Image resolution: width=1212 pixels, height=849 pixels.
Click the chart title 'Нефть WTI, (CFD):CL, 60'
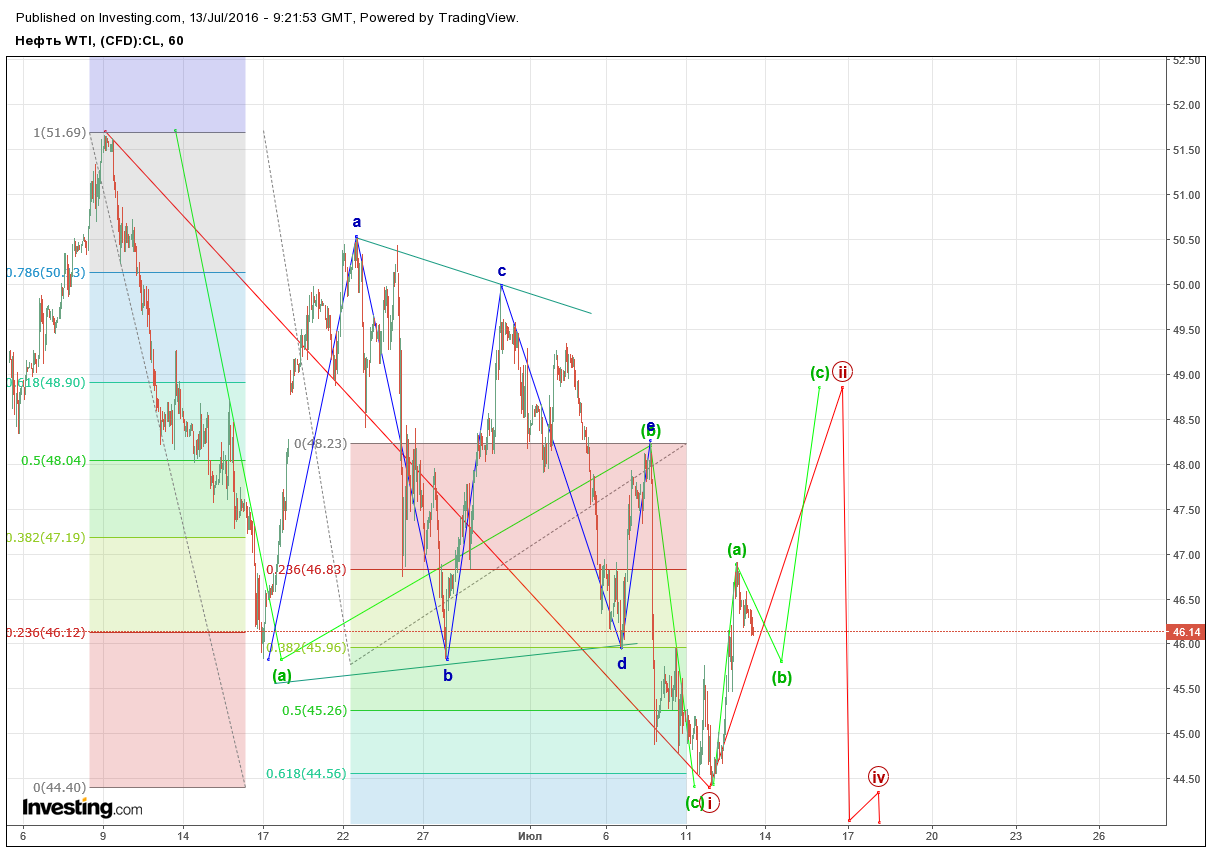tap(99, 40)
